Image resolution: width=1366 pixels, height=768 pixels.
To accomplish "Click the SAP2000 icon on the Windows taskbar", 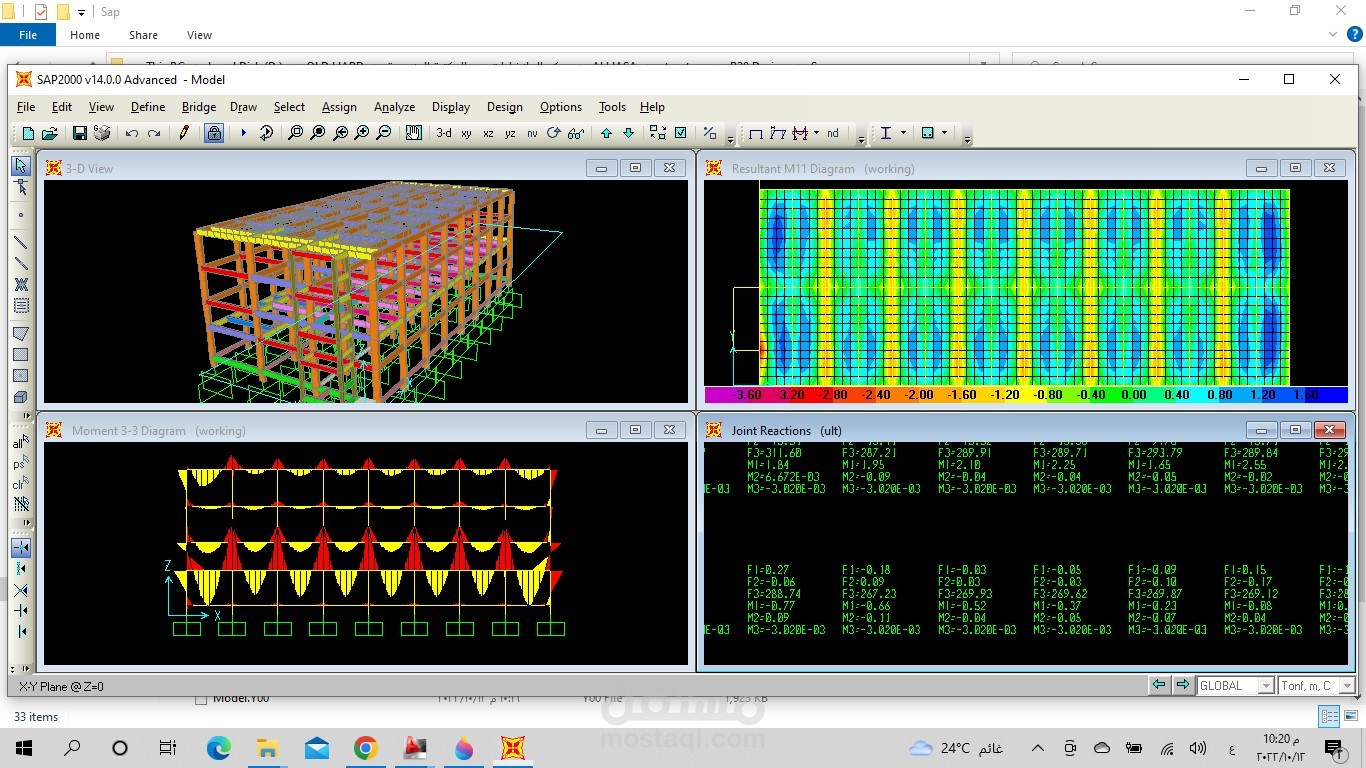I will point(512,747).
